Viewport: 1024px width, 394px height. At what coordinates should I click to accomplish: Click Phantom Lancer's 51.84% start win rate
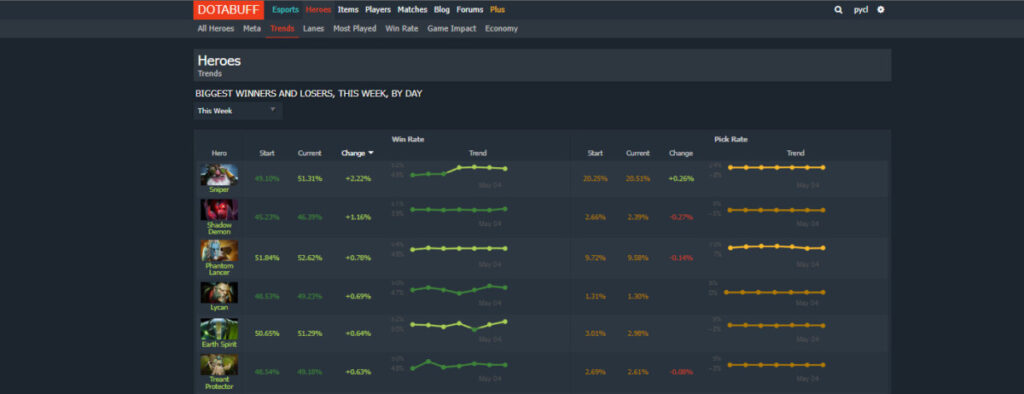click(267, 258)
